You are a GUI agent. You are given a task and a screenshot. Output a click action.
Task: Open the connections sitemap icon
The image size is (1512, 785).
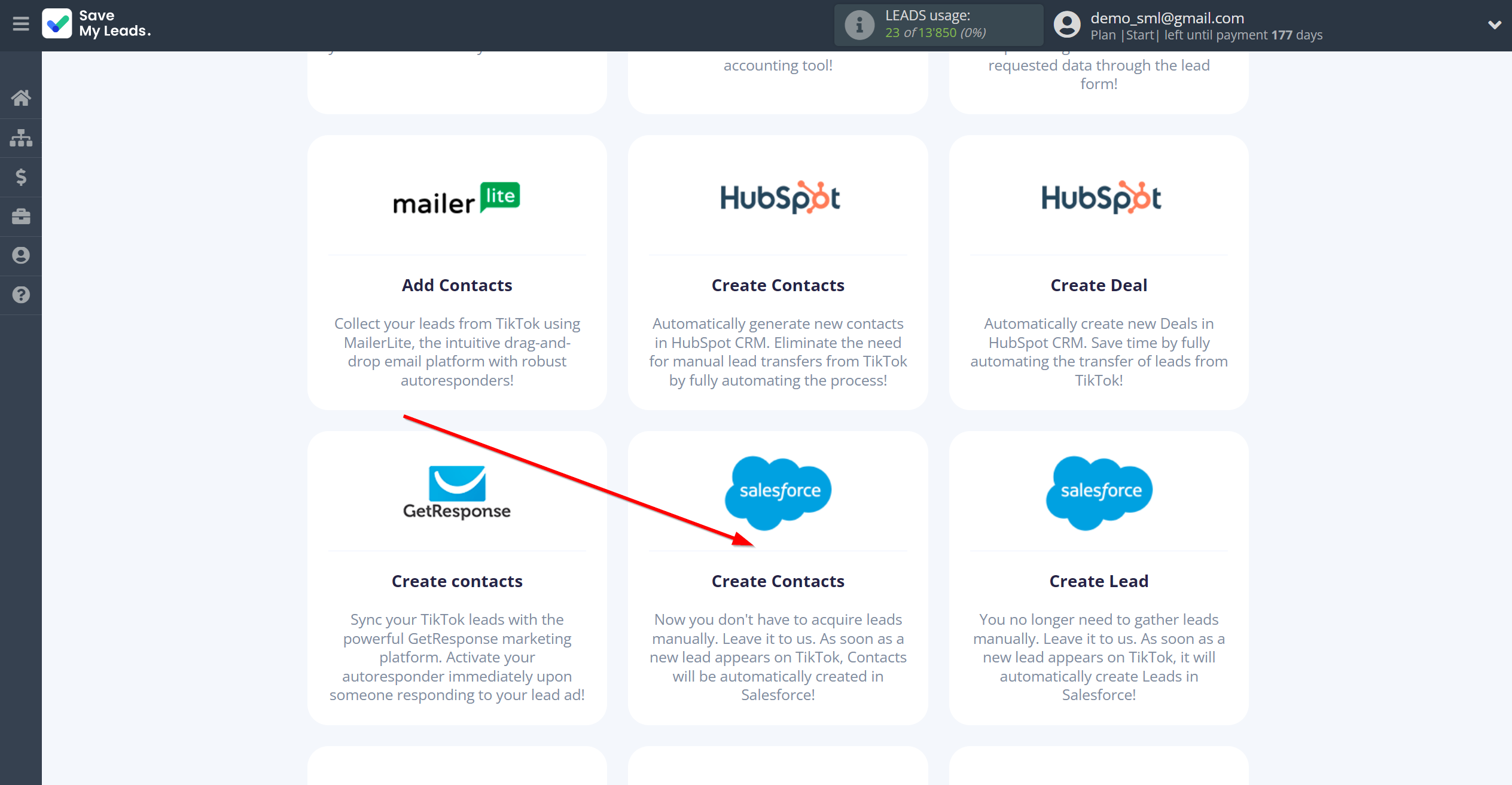[x=21, y=138]
